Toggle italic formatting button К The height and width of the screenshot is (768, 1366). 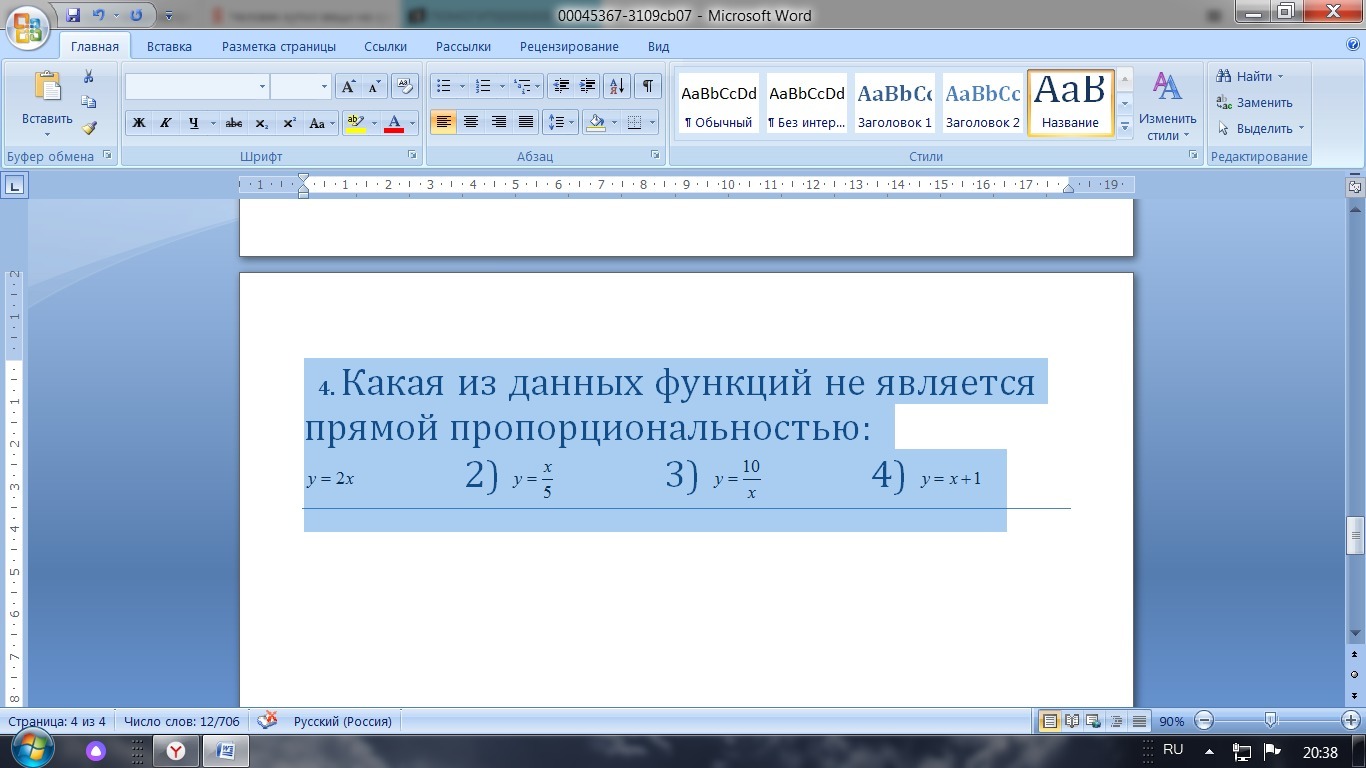click(x=166, y=123)
